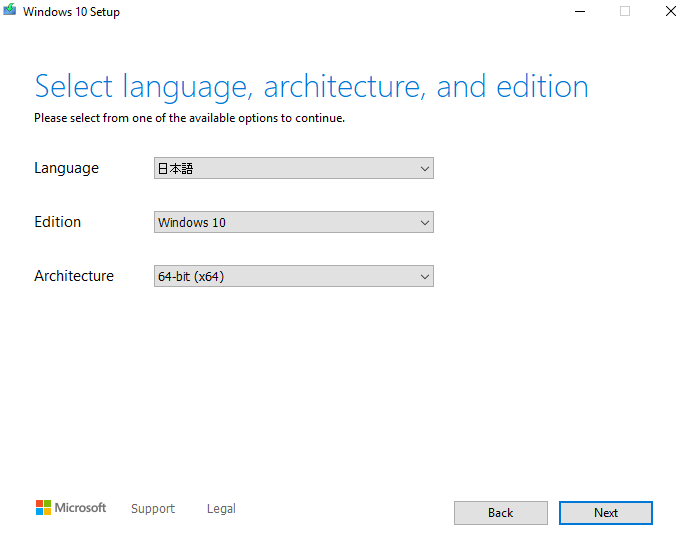Open the Support link
Viewport: 686px width, 550px height.
[153, 509]
